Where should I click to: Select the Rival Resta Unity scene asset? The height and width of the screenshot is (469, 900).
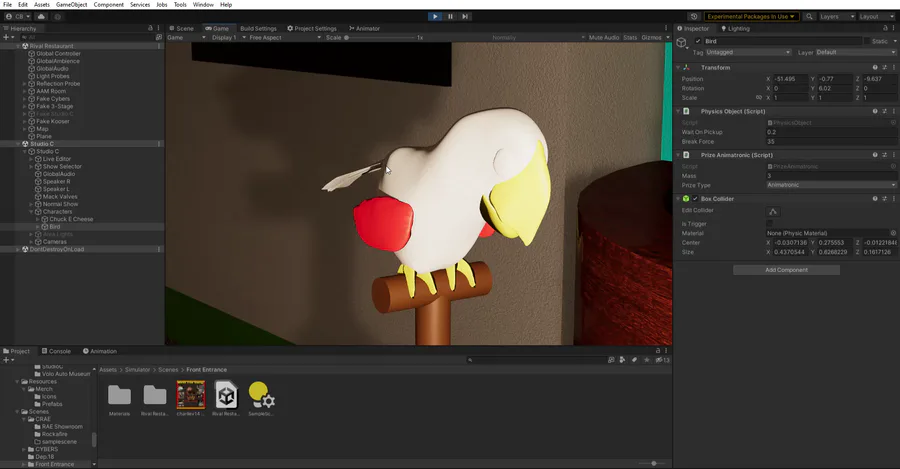226,395
